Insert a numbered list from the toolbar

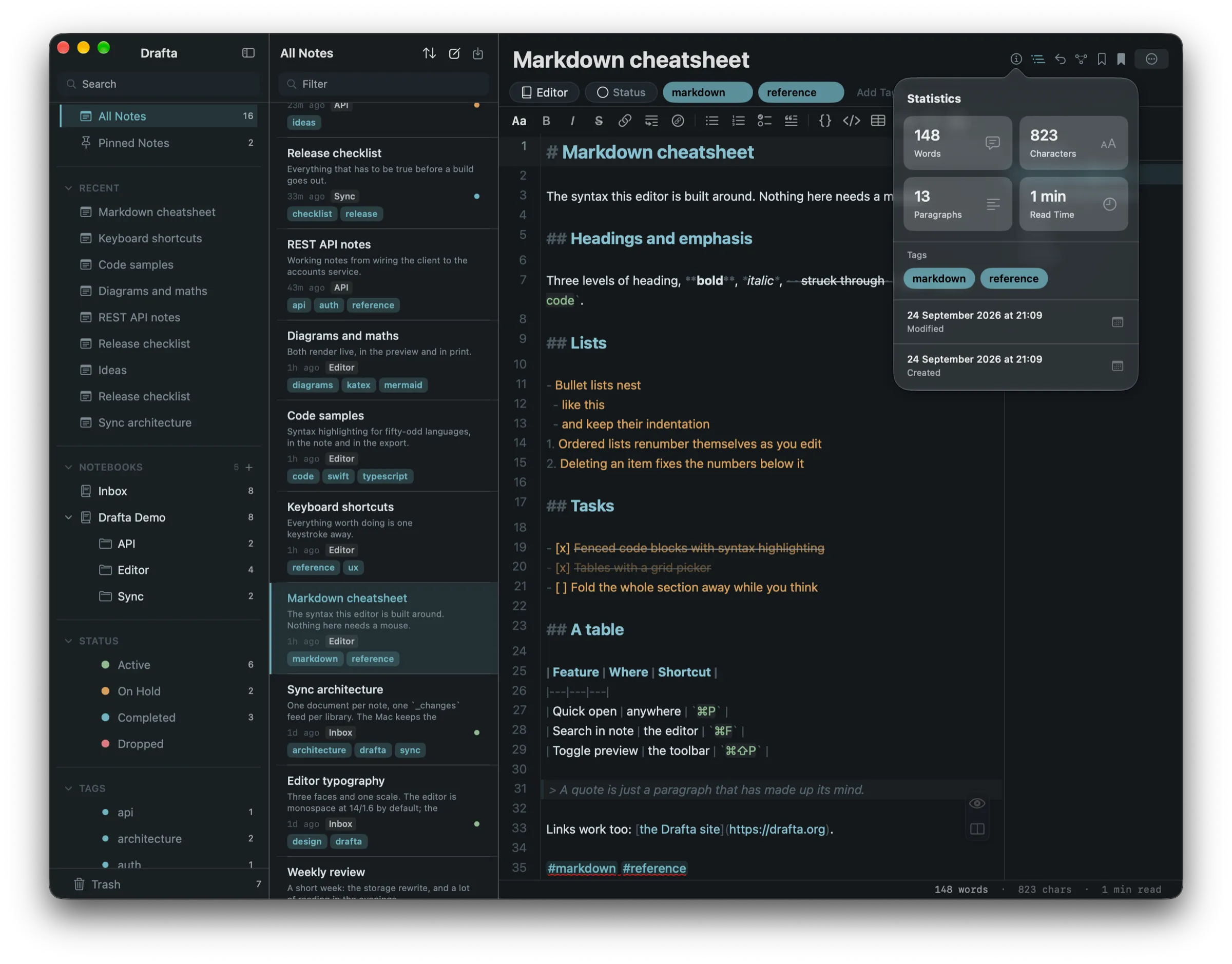click(x=739, y=121)
